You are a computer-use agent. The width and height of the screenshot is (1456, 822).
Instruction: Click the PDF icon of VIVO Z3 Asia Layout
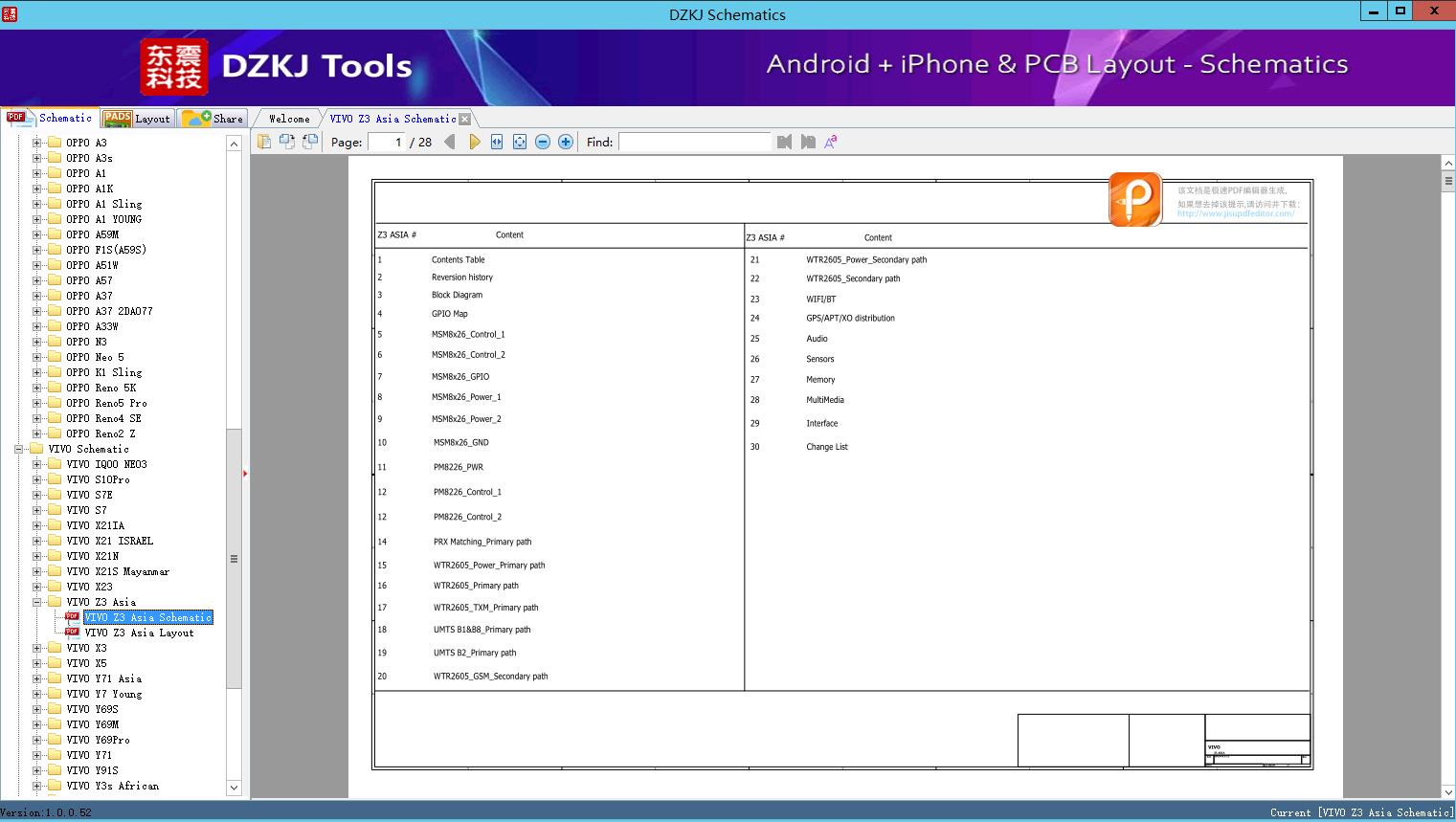(72, 633)
